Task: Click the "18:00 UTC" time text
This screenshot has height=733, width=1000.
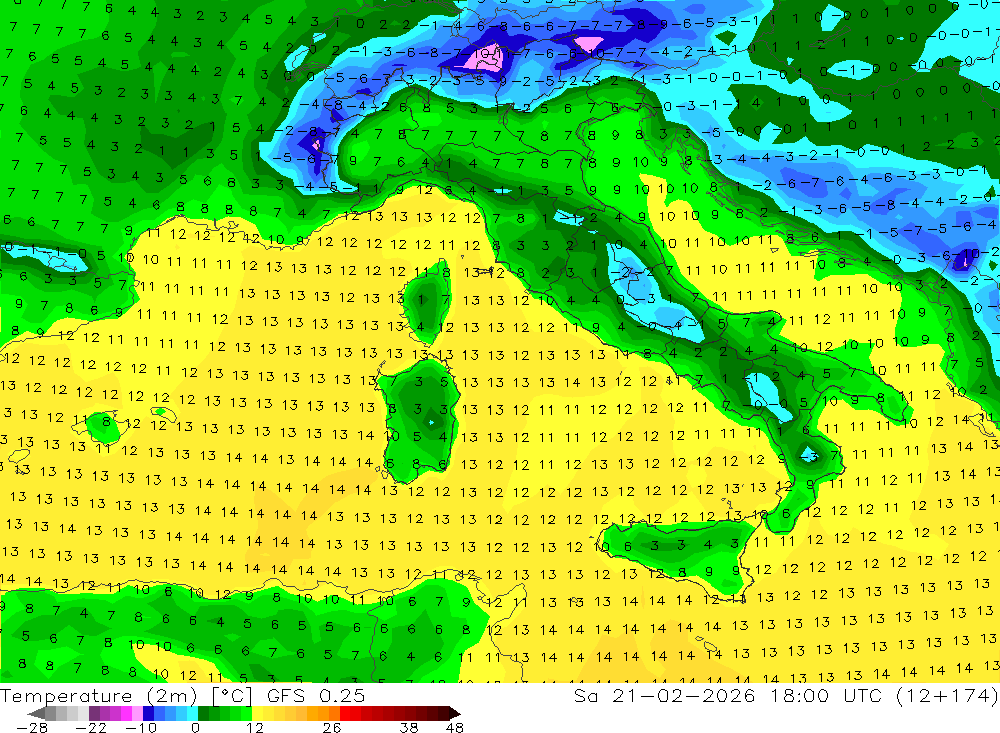Action: tap(829, 696)
